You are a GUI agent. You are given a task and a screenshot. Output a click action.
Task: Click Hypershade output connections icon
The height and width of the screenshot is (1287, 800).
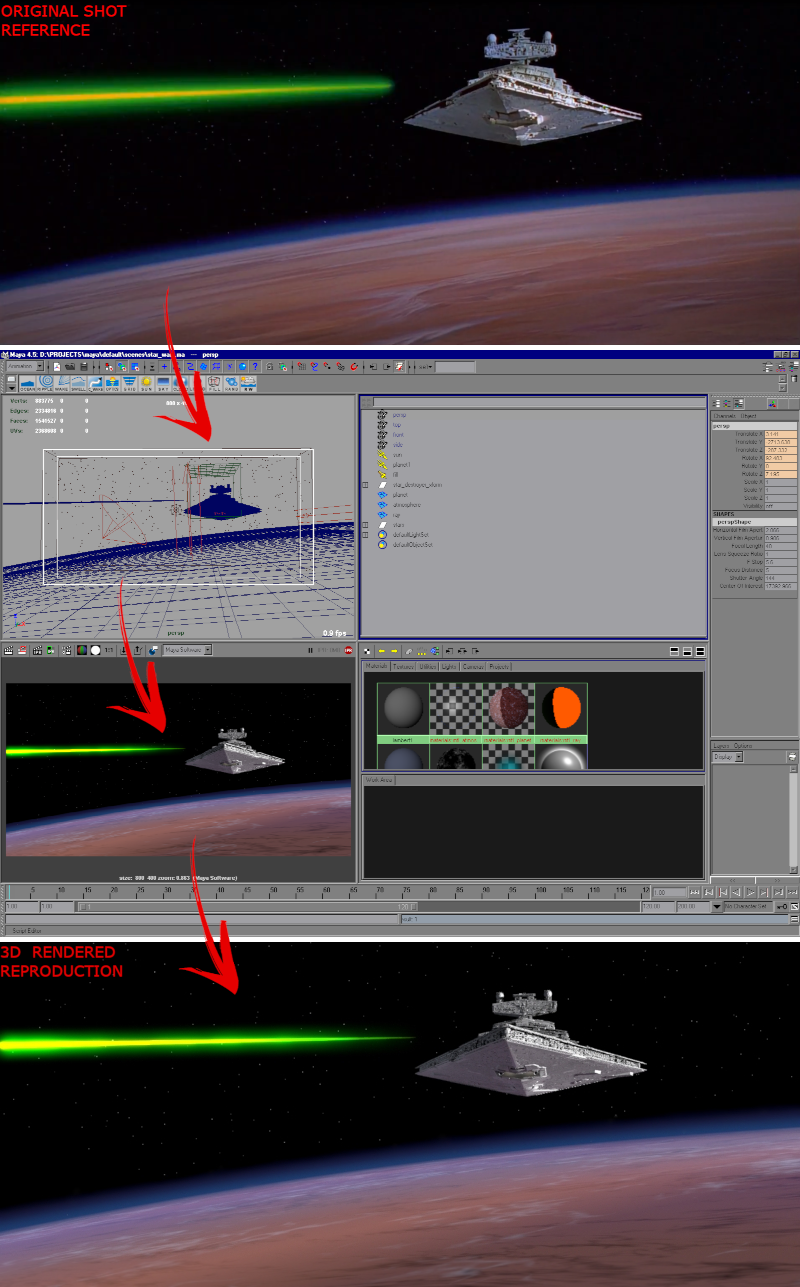(x=476, y=651)
